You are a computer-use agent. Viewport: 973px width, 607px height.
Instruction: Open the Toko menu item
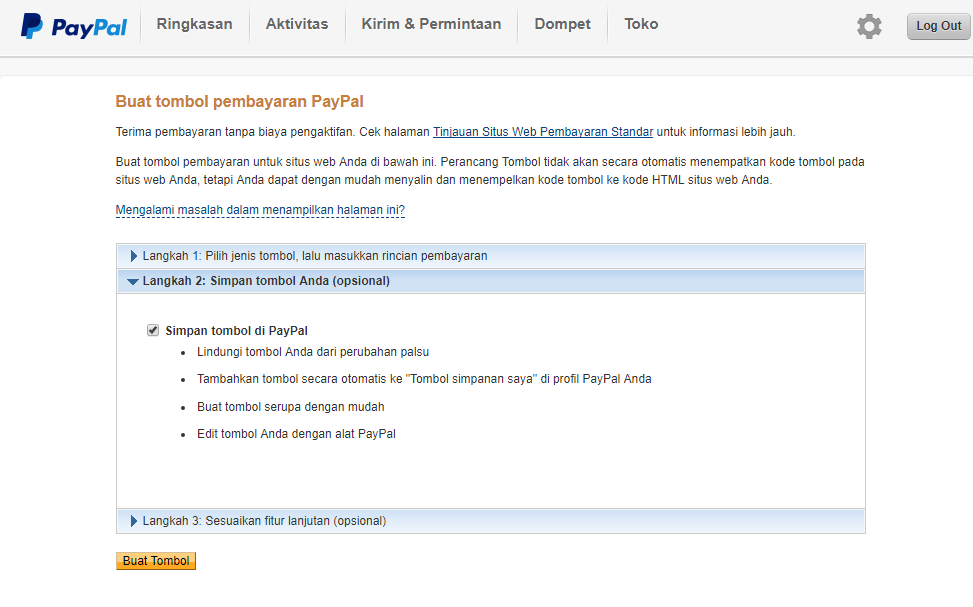(x=641, y=24)
